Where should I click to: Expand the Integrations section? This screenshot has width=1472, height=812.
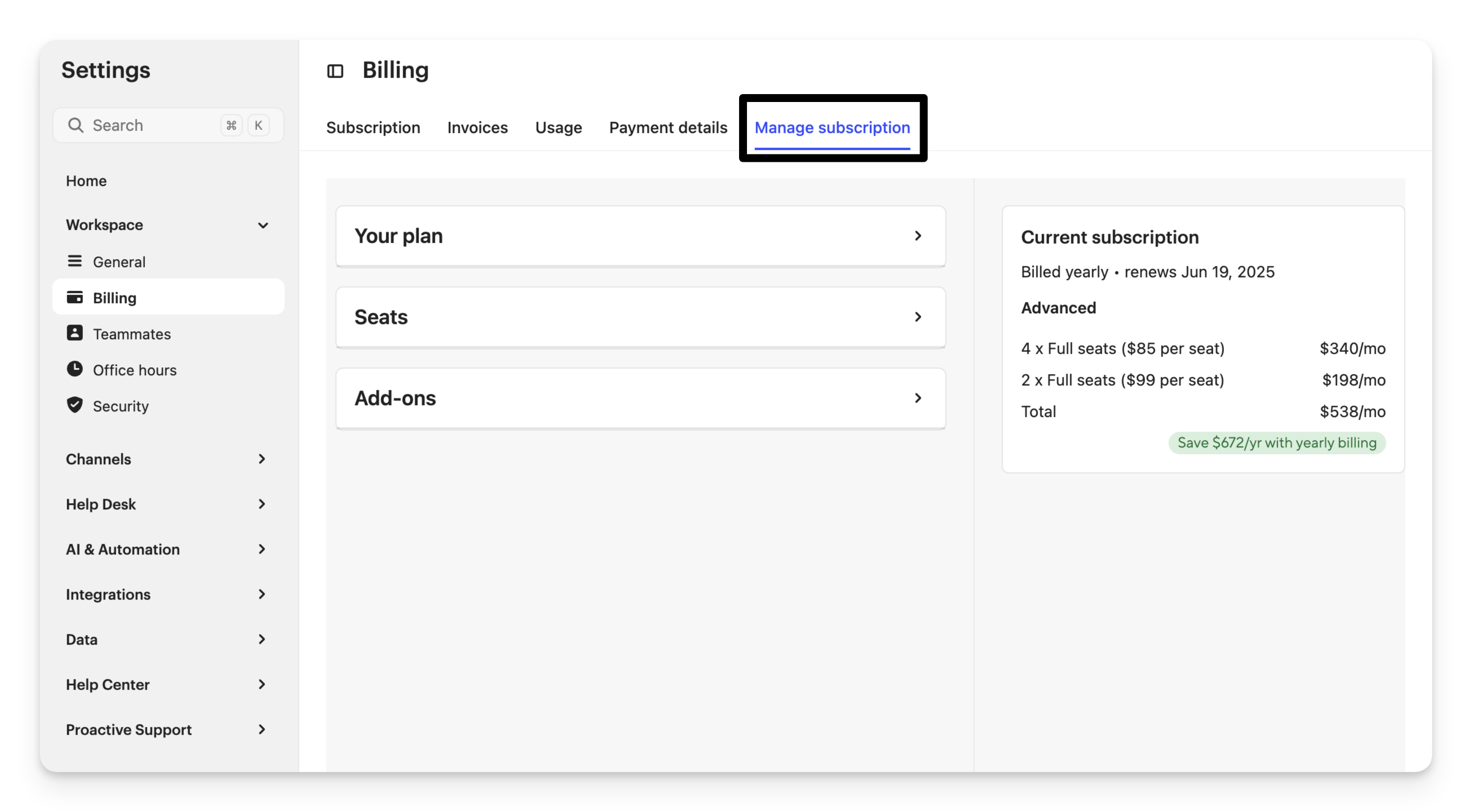coord(262,594)
